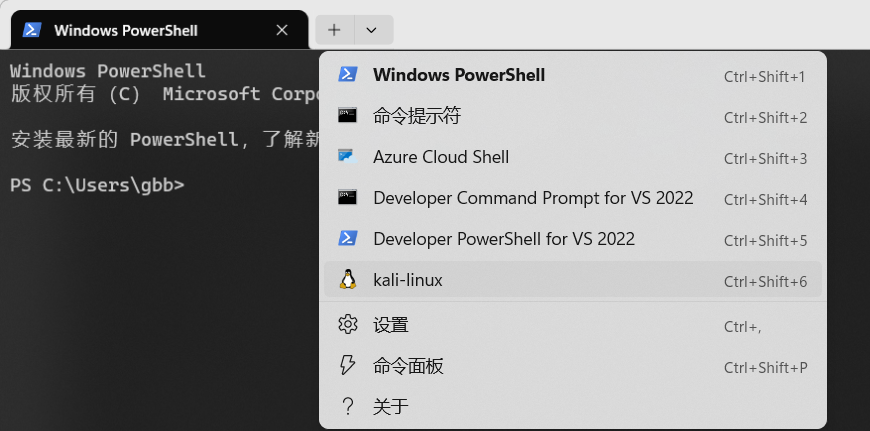Open 命令提示符 profile
This screenshot has width=870, height=431.
pyautogui.click(x=417, y=116)
